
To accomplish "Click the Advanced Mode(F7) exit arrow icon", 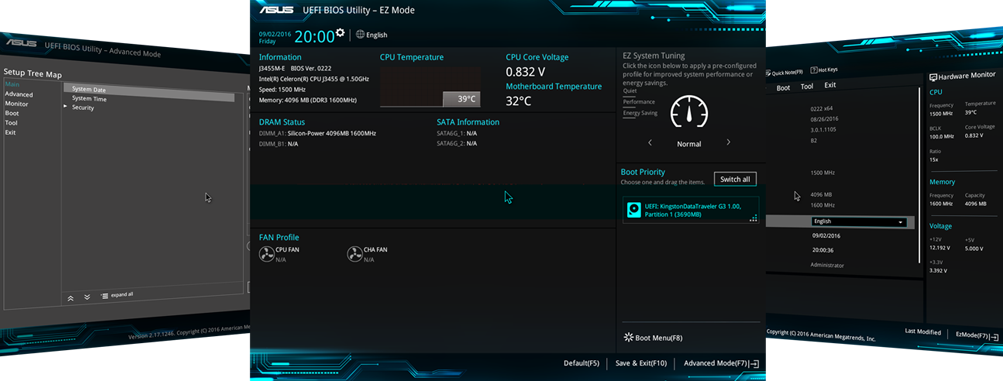I will (755, 364).
